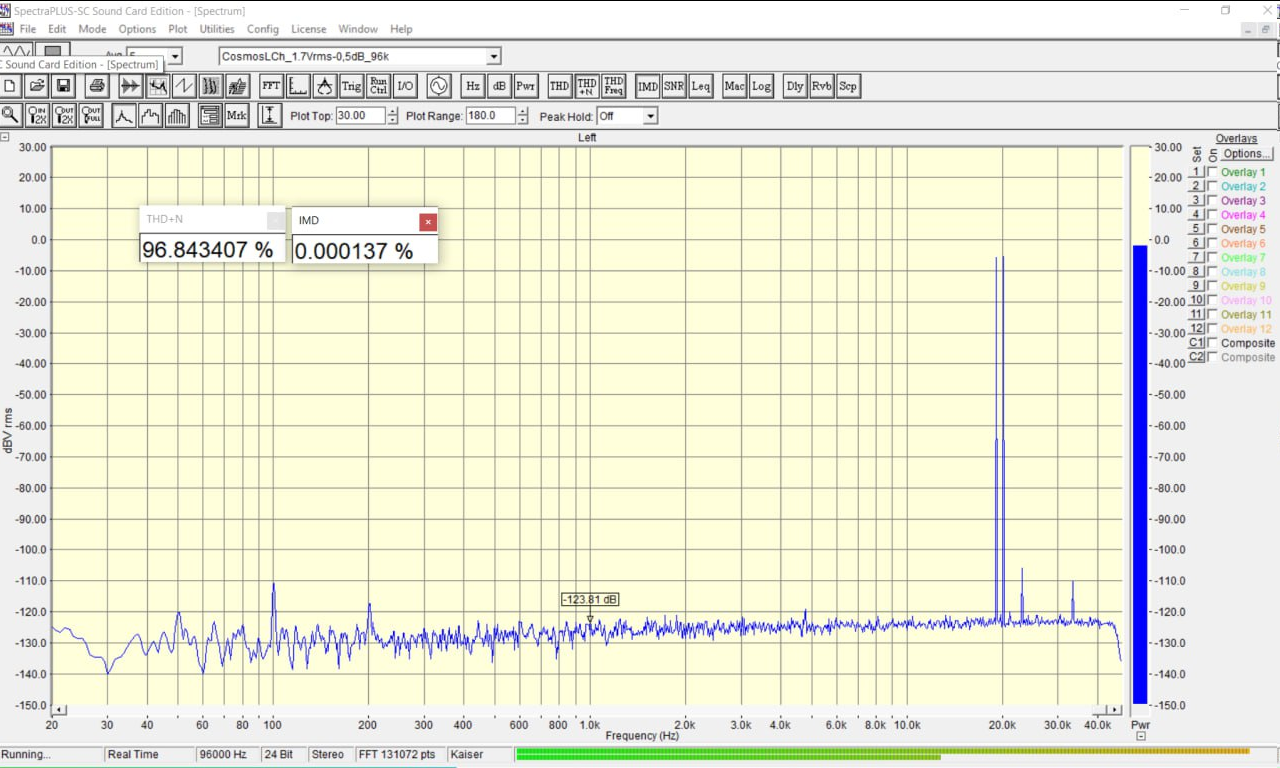Click the Log data logging button
This screenshot has height=768, width=1280.
tap(762, 86)
